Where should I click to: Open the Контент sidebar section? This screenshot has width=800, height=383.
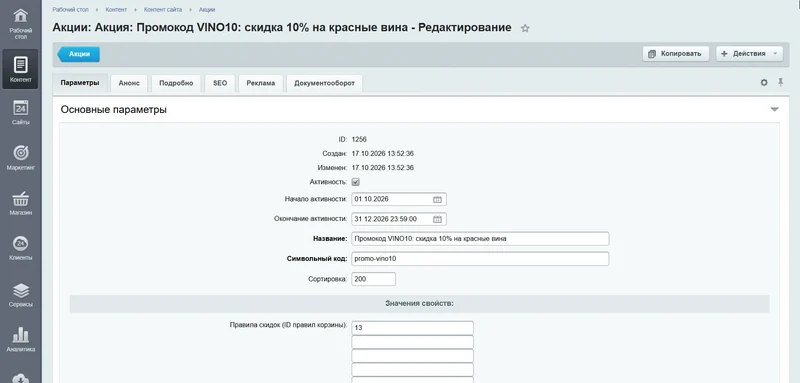tap(20, 69)
